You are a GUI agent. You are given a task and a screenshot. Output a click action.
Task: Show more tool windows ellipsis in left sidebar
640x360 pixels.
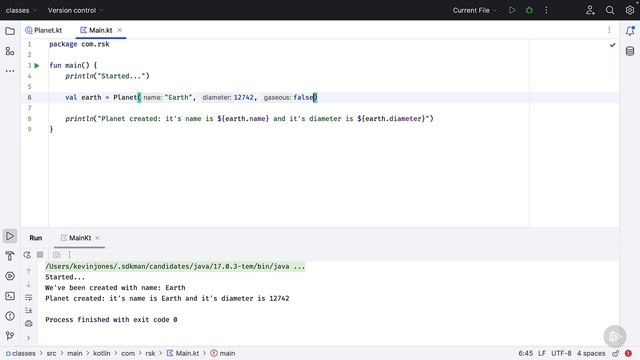10,71
